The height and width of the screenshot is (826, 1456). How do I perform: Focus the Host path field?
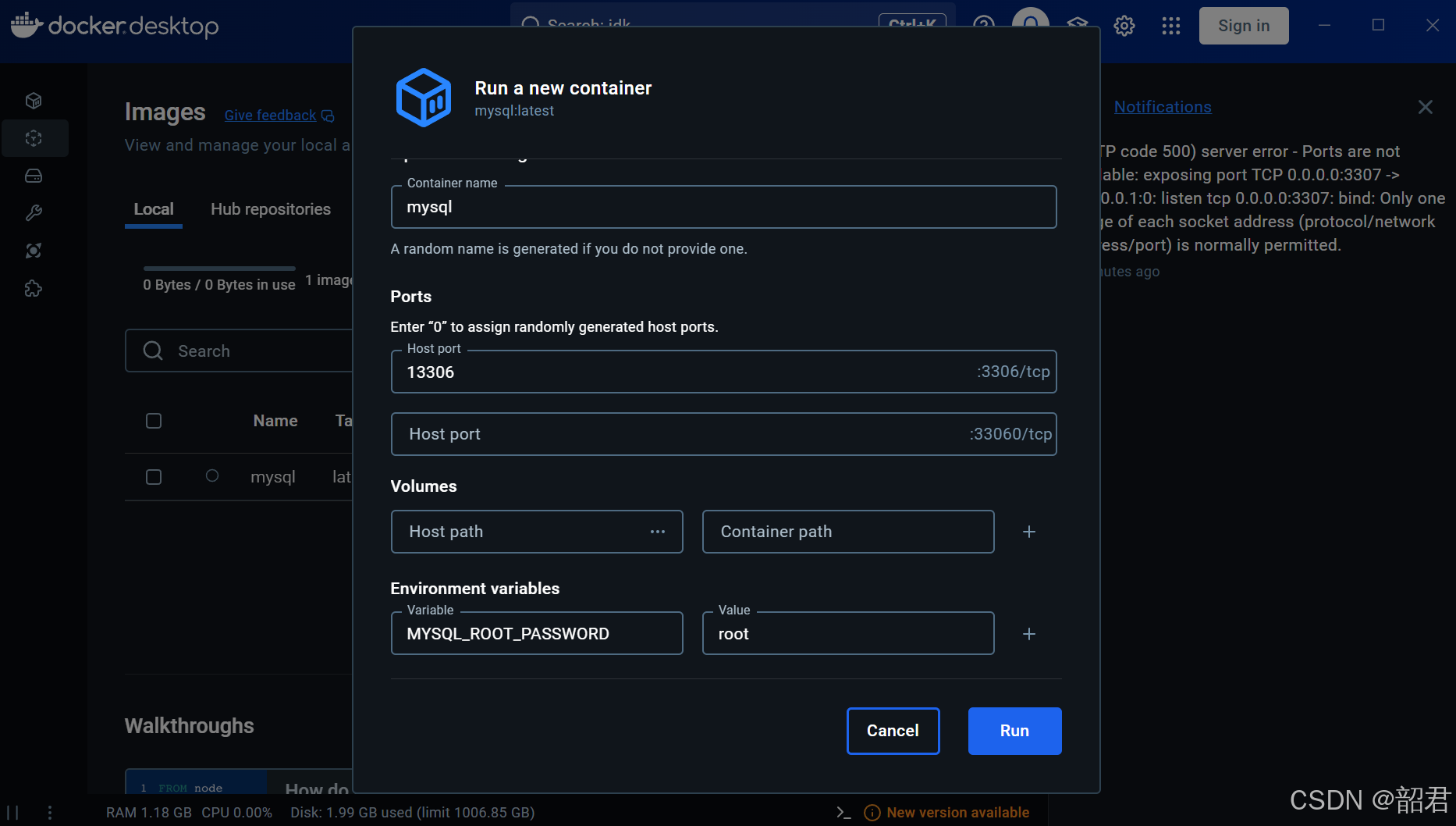[537, 532]
